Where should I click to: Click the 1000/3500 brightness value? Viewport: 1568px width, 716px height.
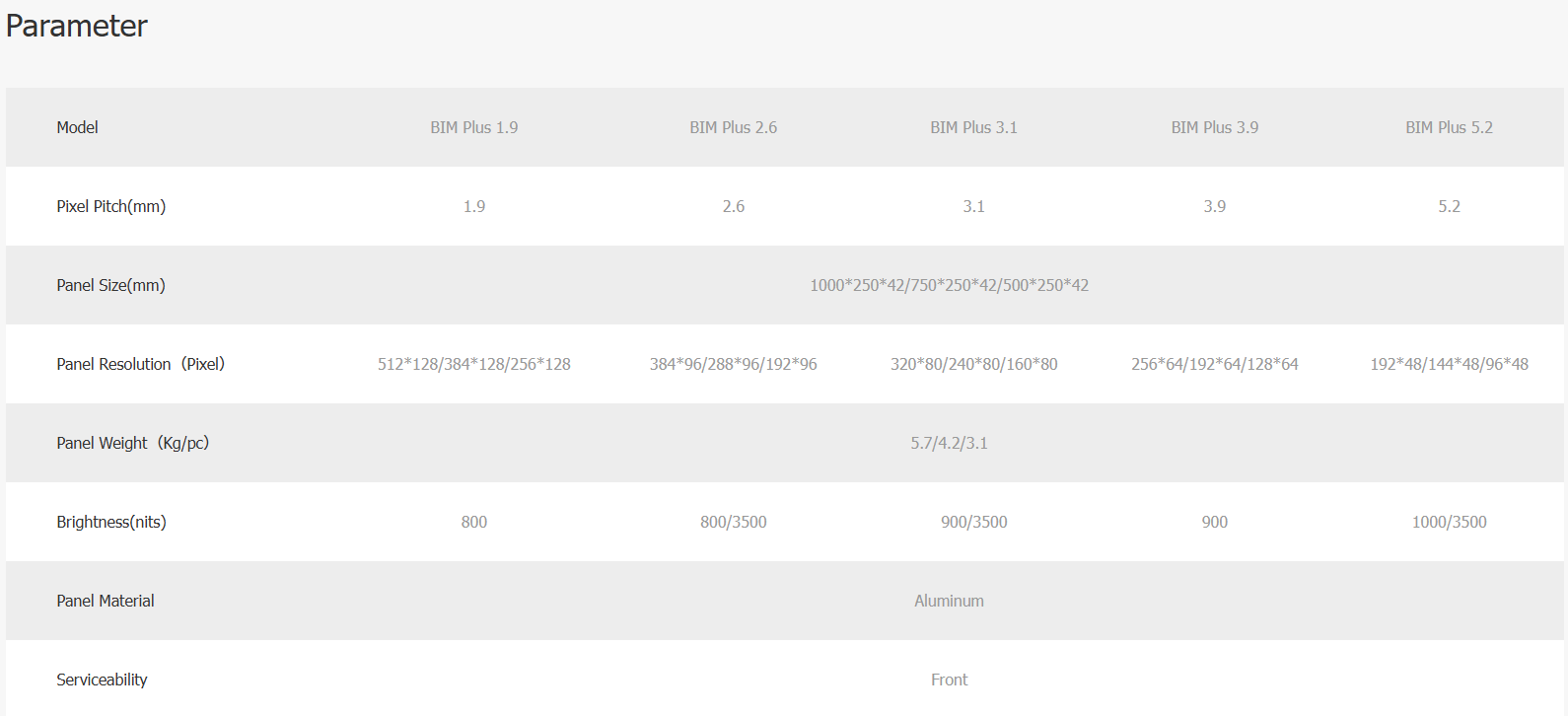(x=1449, y=522)
